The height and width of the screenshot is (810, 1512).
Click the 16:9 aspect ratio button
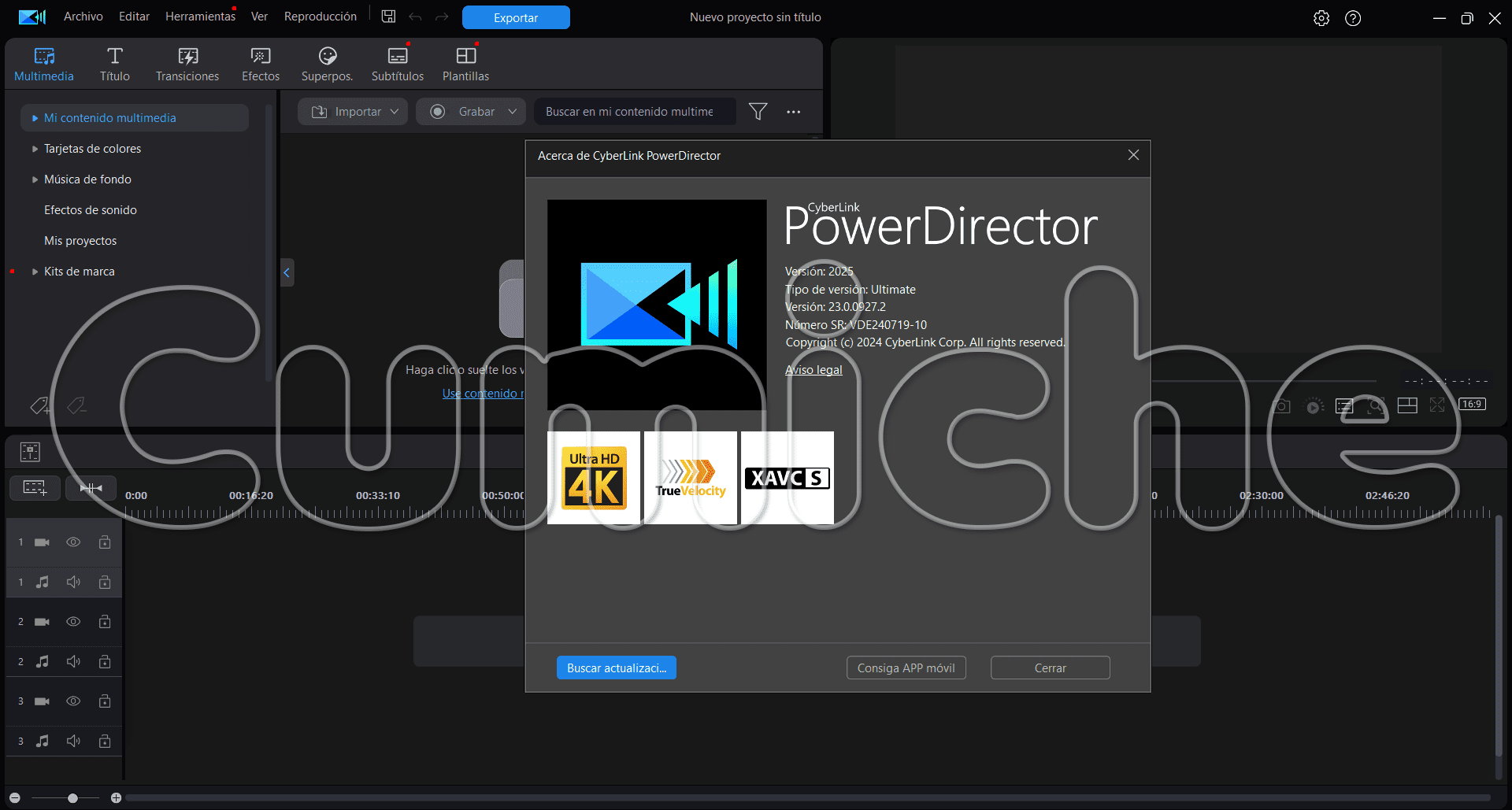click(1472, 405)
